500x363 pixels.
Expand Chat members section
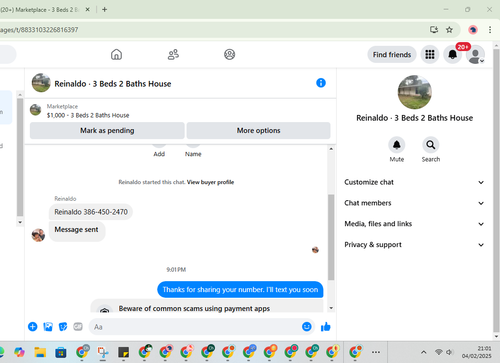click(414, 203)
